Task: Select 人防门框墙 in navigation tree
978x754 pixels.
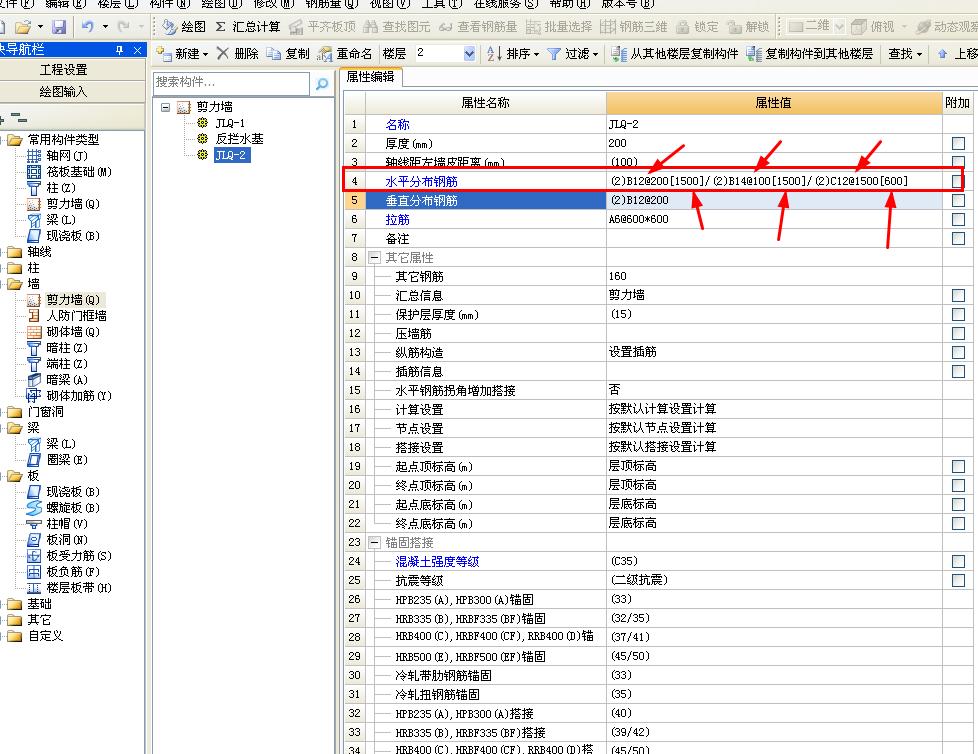Action: coord(75,316)
